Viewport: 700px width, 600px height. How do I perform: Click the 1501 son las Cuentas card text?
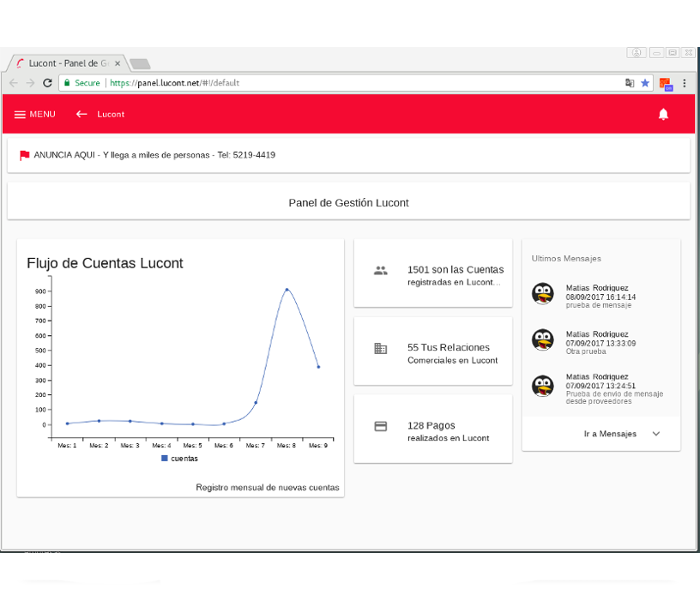[x=455, y=275]
